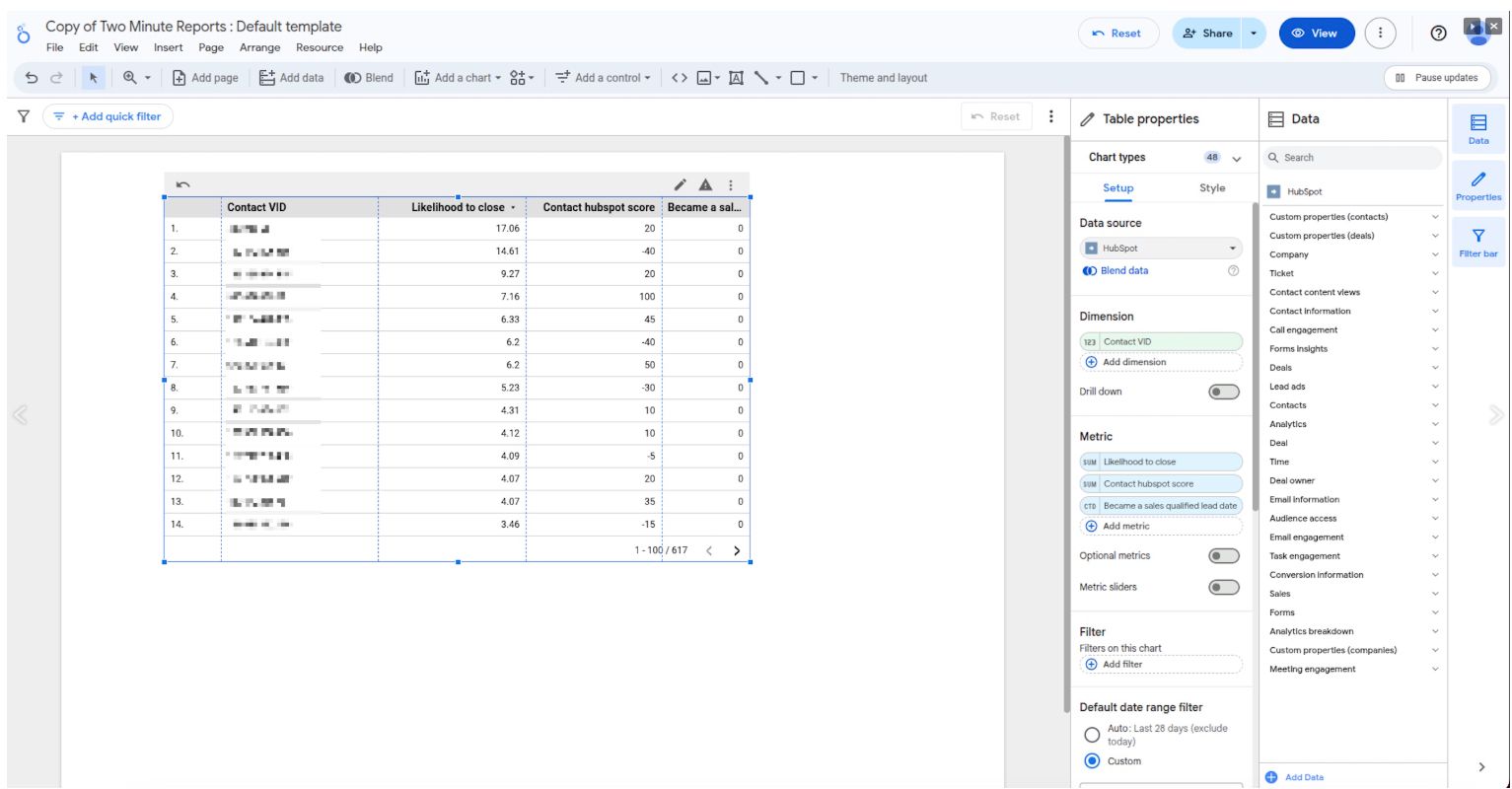The image size is (1512, 789).
Task: Open the Arrange menu
Action: (x=259, y=47)
